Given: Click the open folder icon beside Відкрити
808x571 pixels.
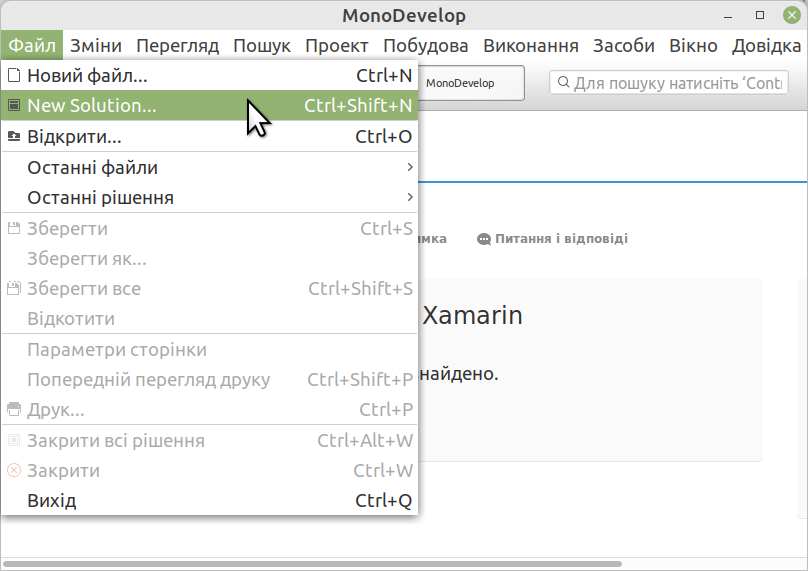Looking at the screenshot, I should (14, 137).
